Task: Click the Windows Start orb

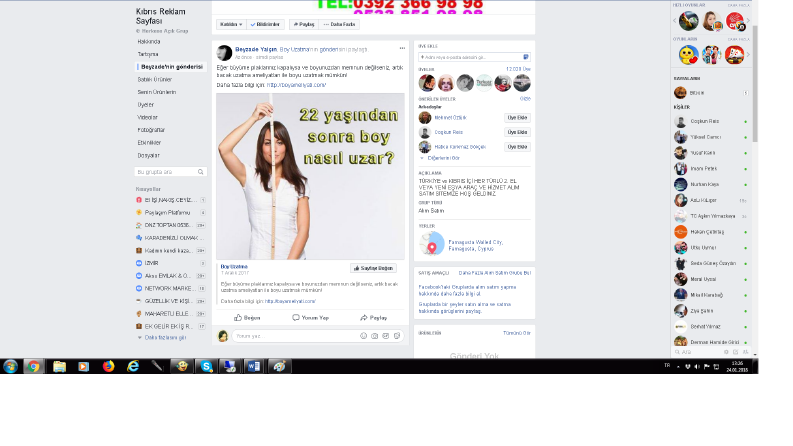Action: 10,366
